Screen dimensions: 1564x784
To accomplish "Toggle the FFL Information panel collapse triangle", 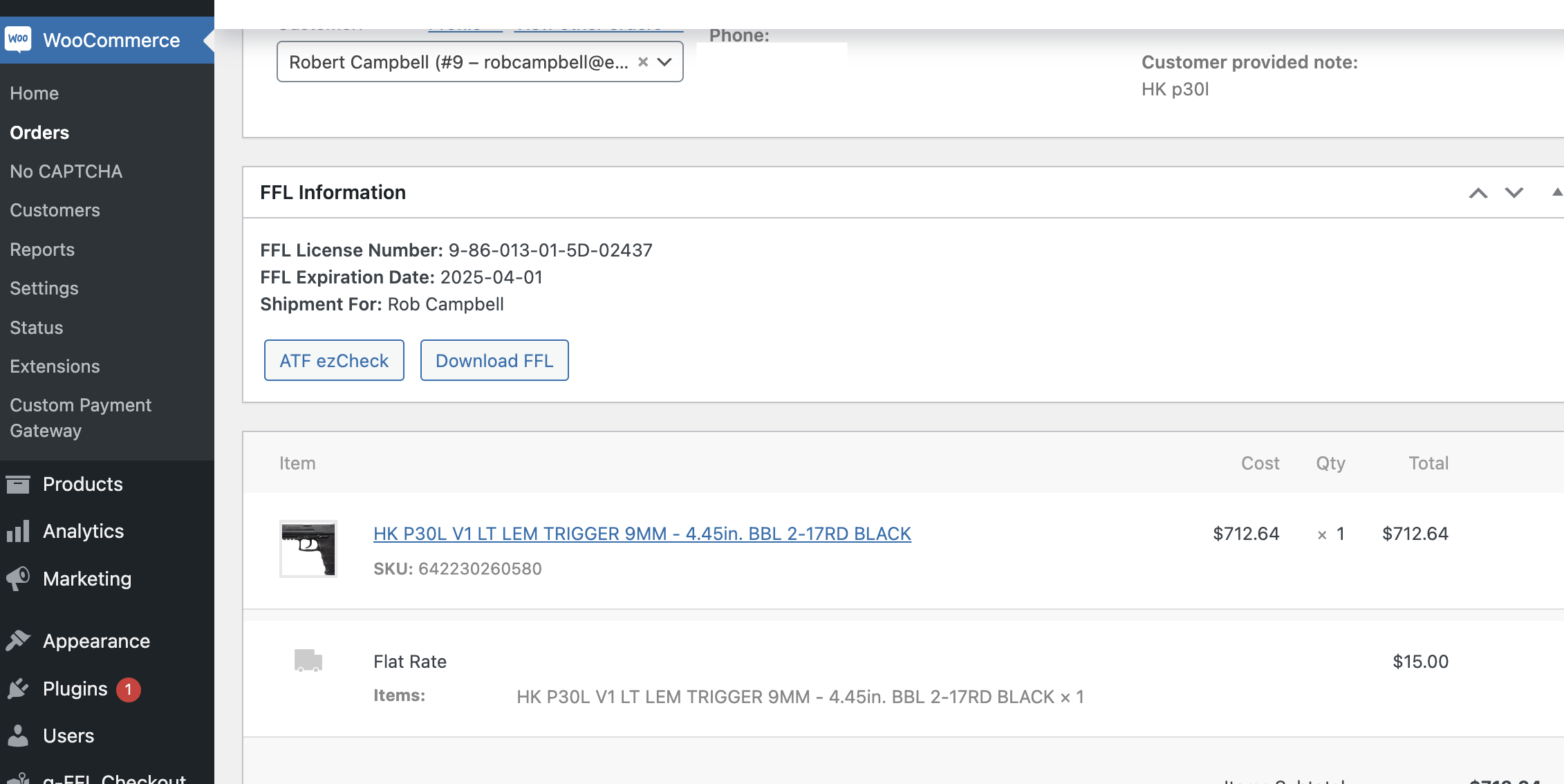I will [1557, 192].
